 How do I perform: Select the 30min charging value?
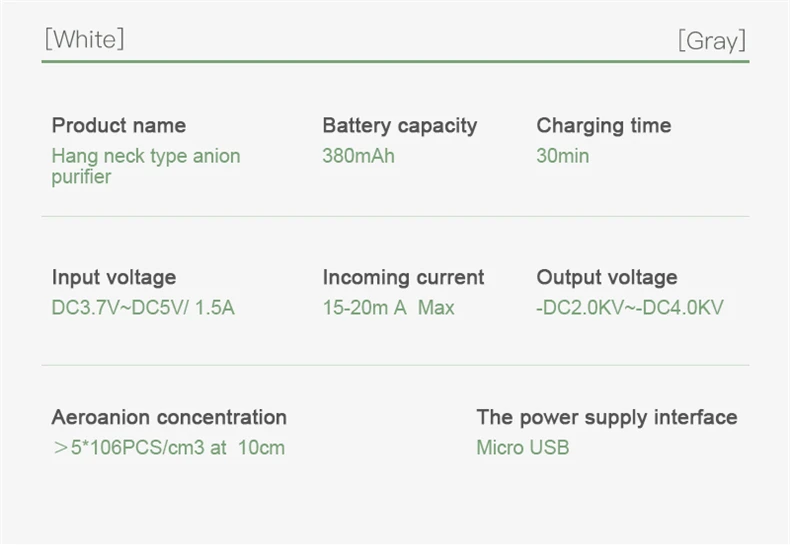pyautogui.click(x=562, y=156)
